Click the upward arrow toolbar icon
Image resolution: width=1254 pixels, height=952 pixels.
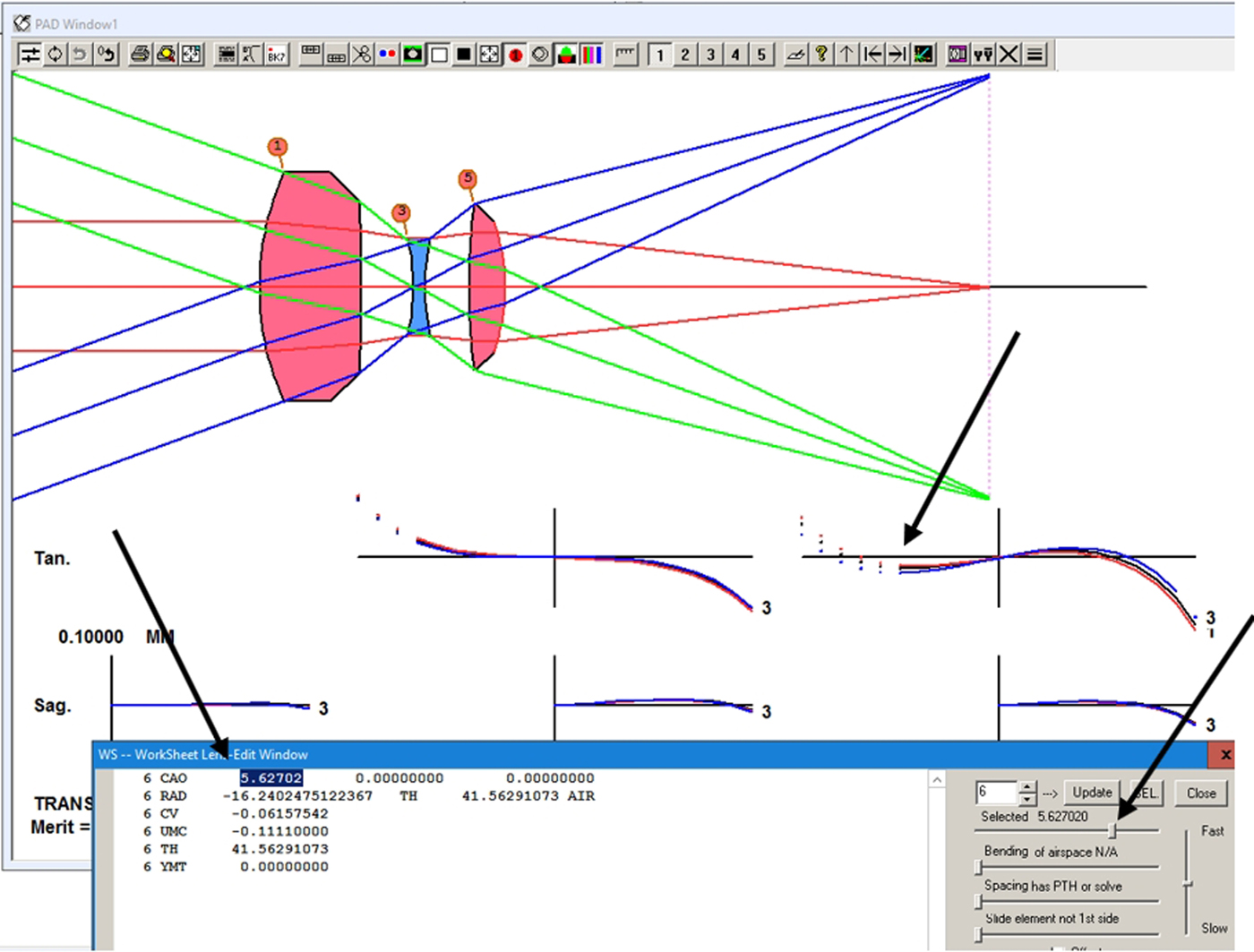tap(846, 55)
